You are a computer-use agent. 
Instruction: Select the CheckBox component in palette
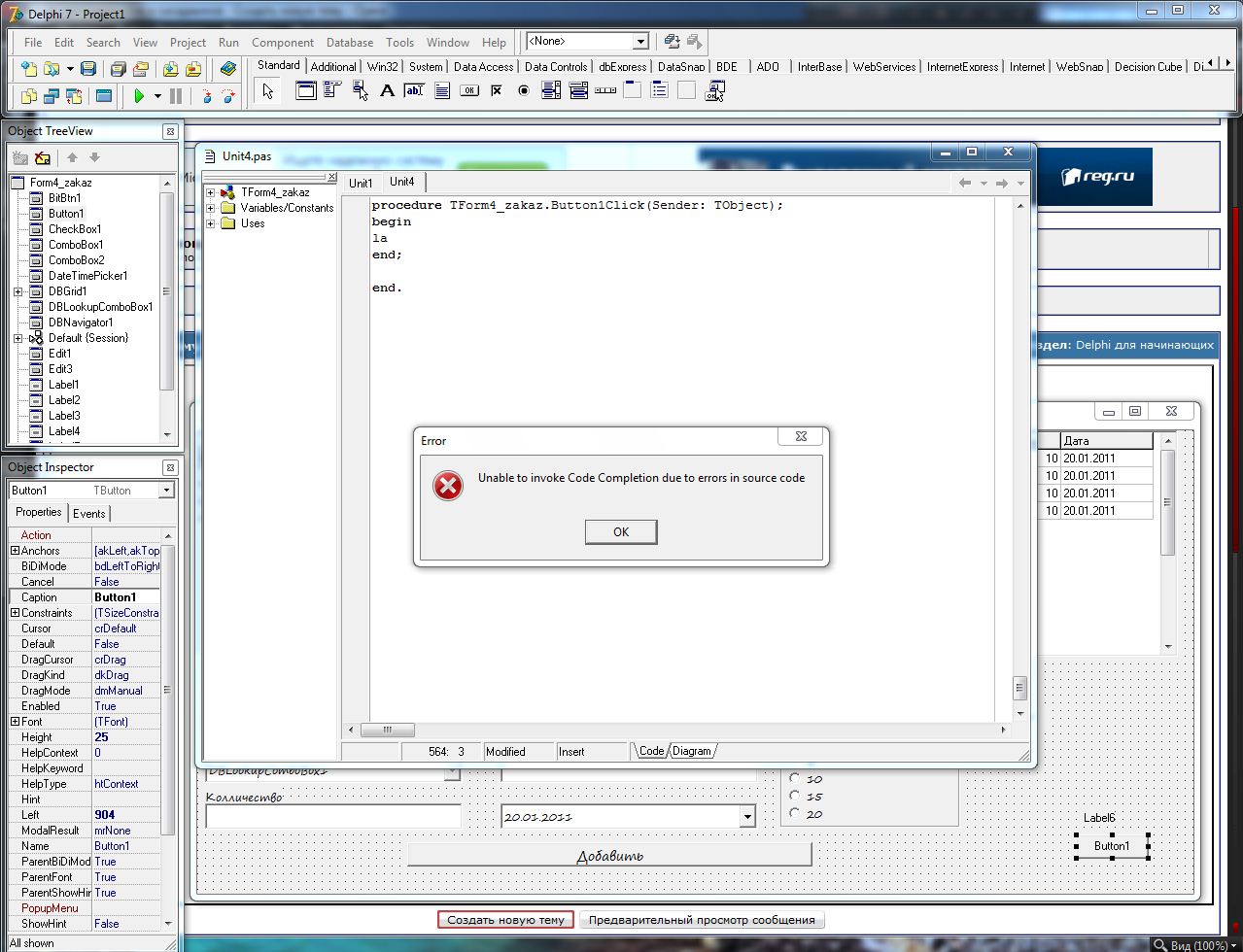pyautogui.click(x=497, y=91)
